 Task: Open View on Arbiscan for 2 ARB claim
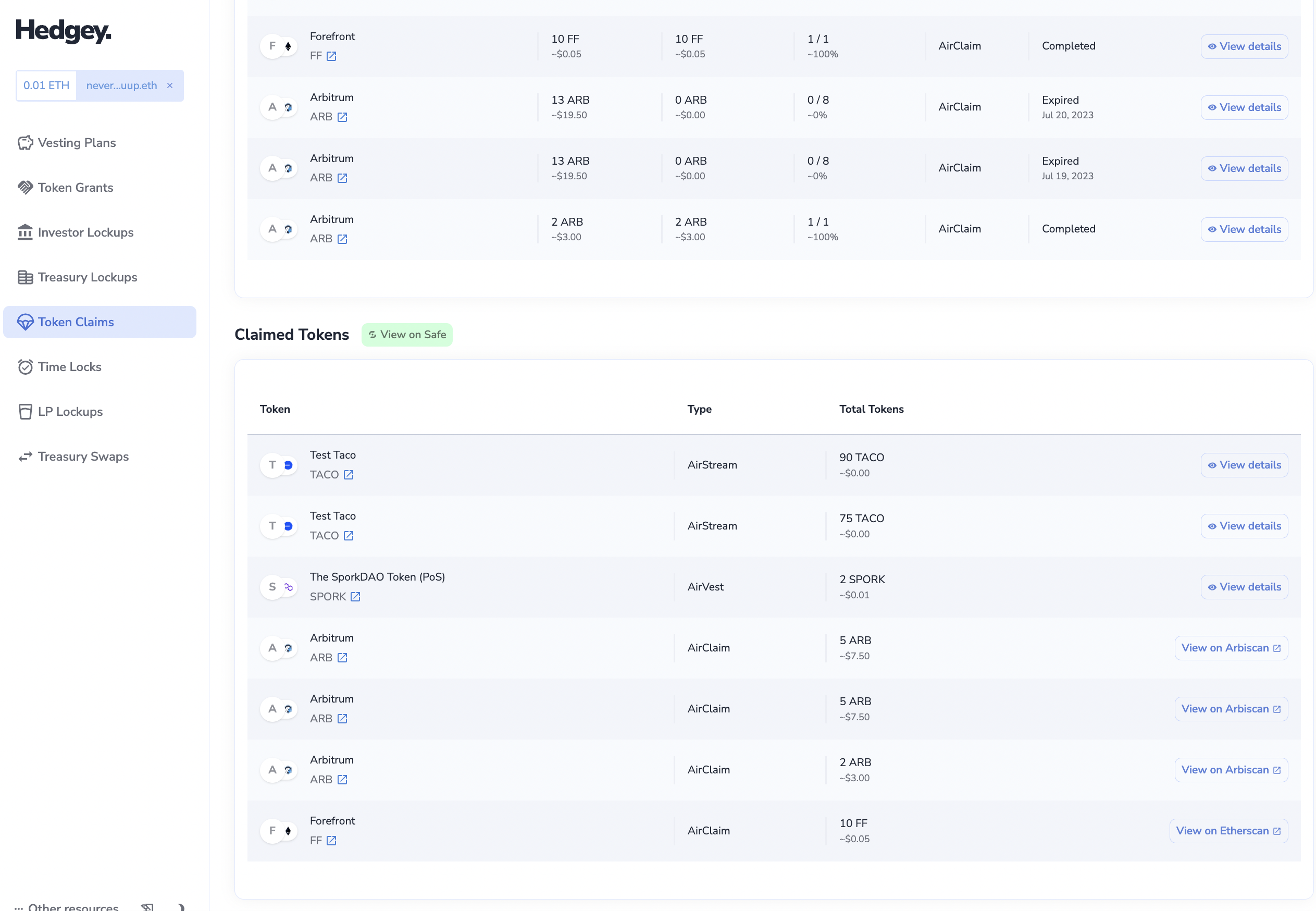[1231, 769]
